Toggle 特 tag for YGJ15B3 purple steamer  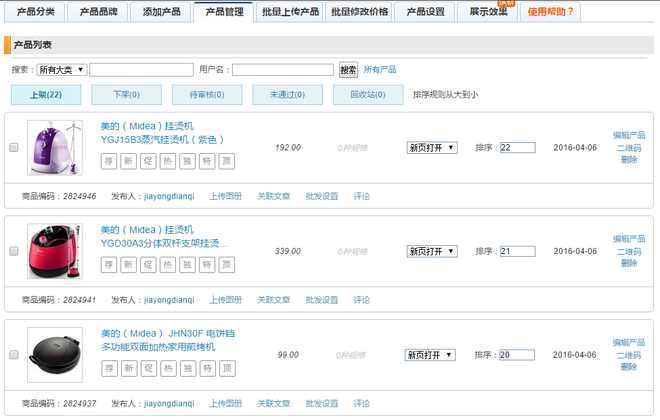click(207, 161)
